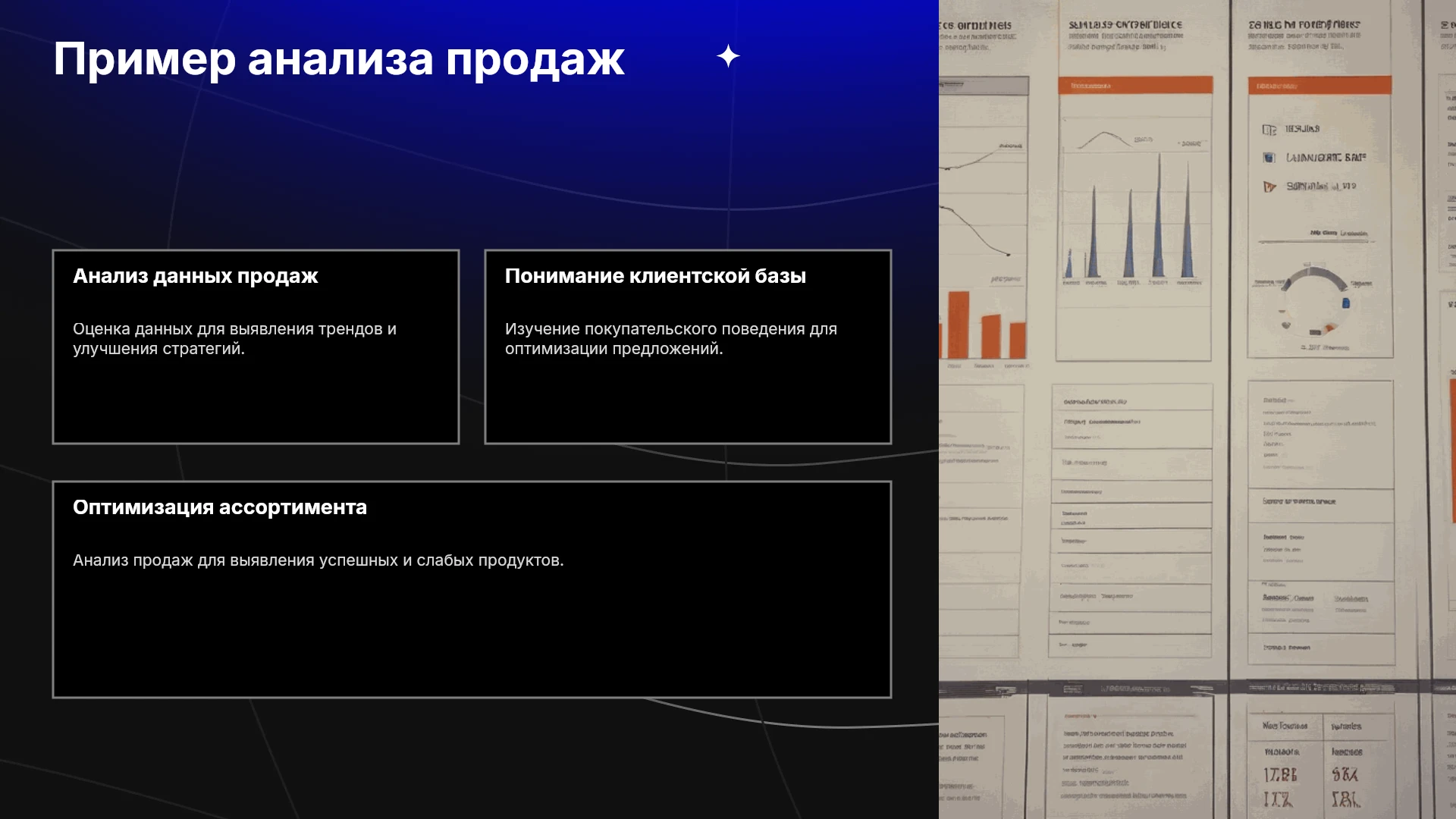Select the slide title "Пример анализа продаж"
Image resolution: width=1456 pixels, height=819 pixels.
point(339,59)
